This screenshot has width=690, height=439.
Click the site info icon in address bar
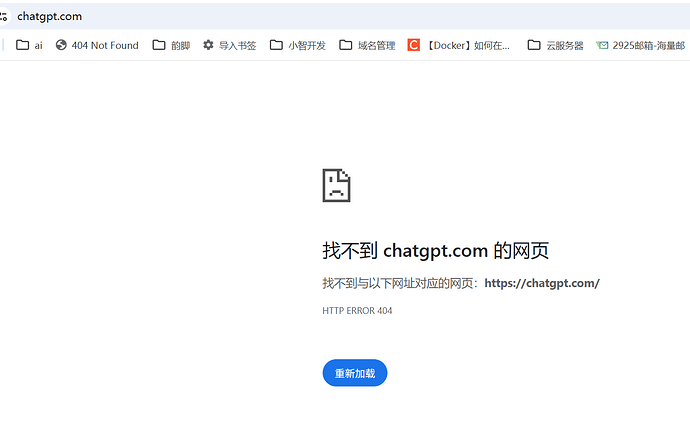point(4,17)
